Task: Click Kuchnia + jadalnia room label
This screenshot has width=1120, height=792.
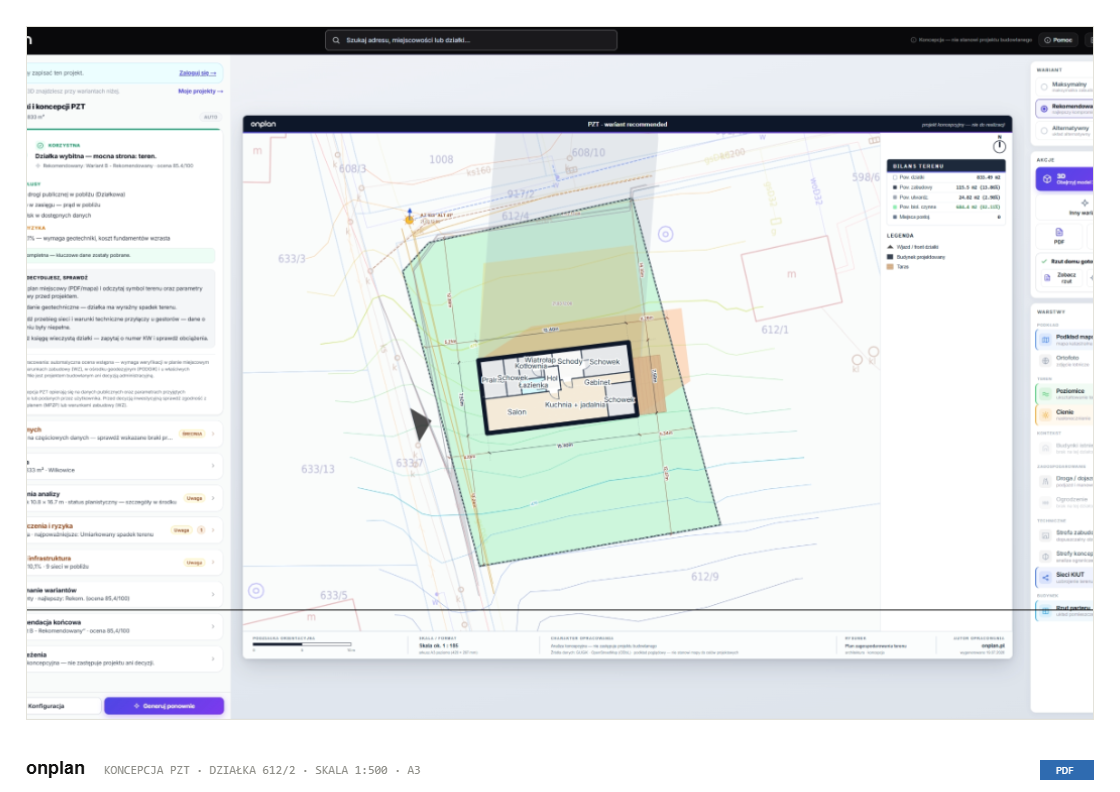Action: pyautogui.click(x=576, y=404)
